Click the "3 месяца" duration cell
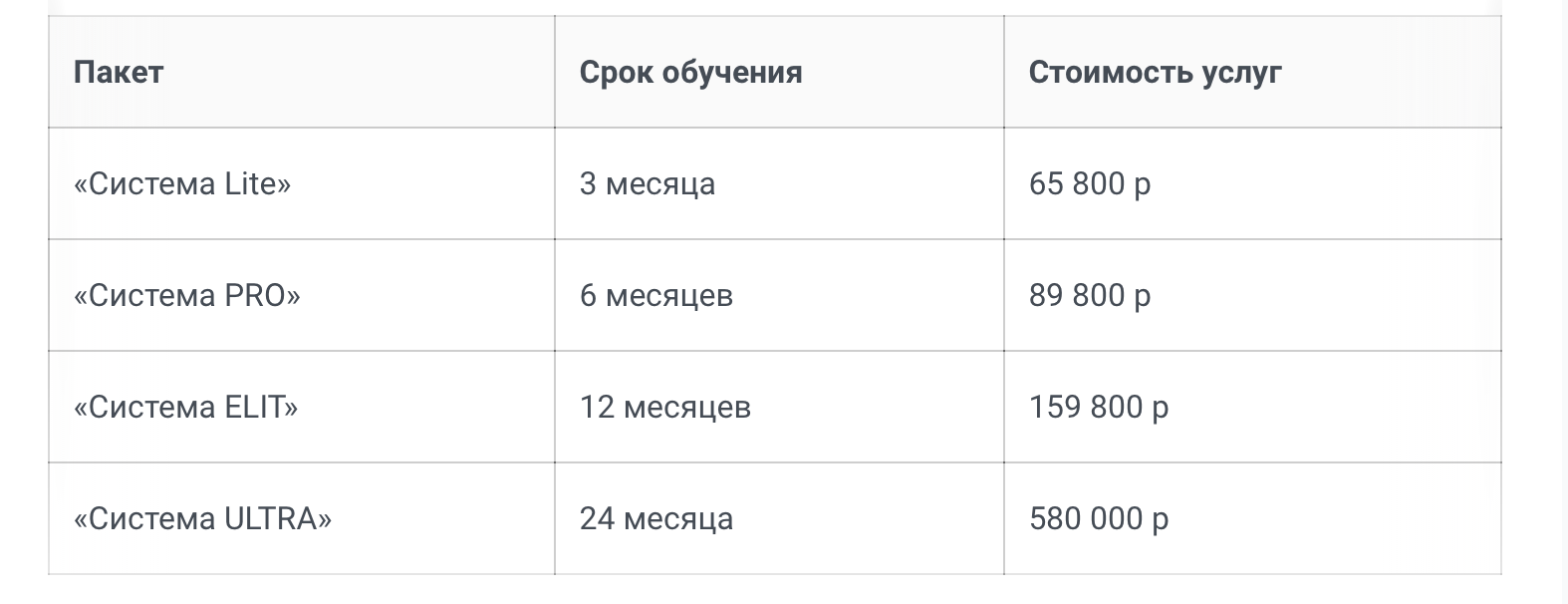 [x=648, y=184]
